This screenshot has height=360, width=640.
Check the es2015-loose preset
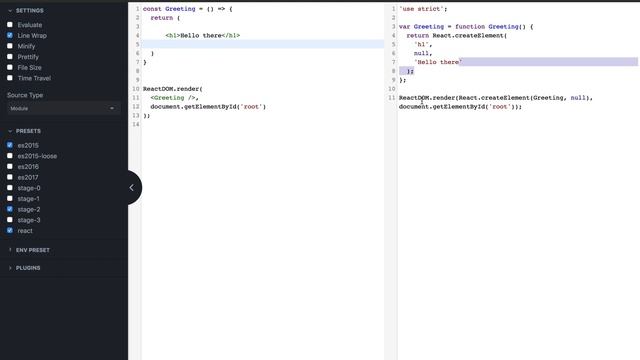click(10, 156)
